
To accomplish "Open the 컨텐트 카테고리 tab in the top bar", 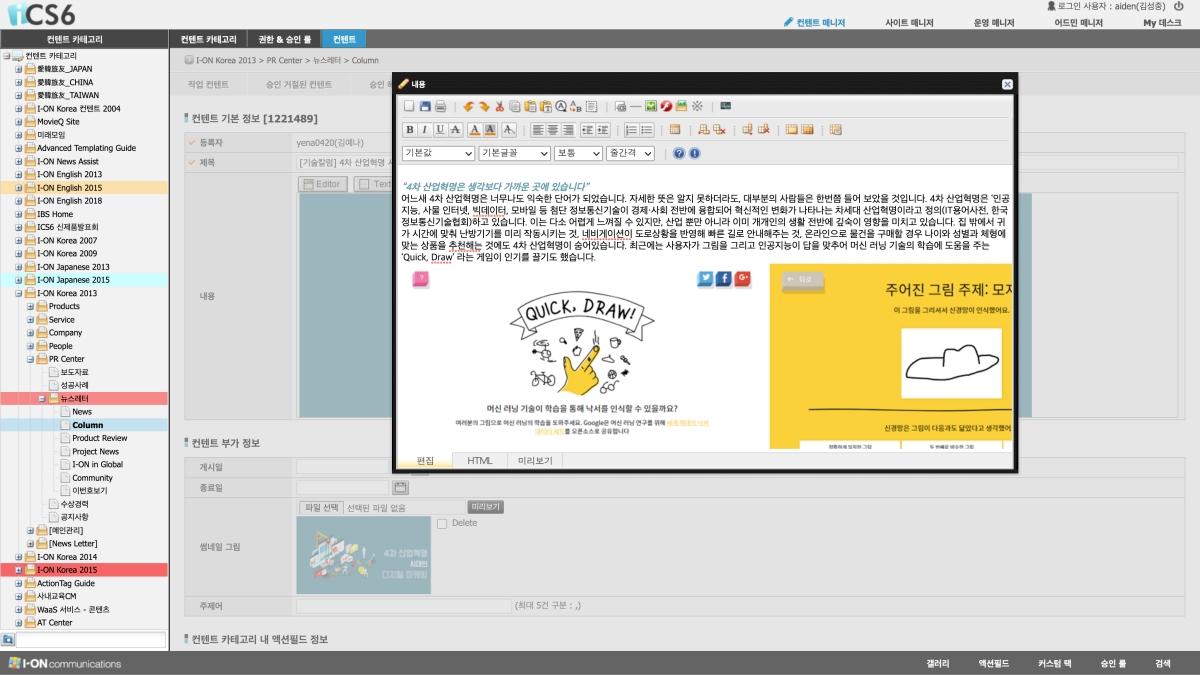I will pos(209,39).
